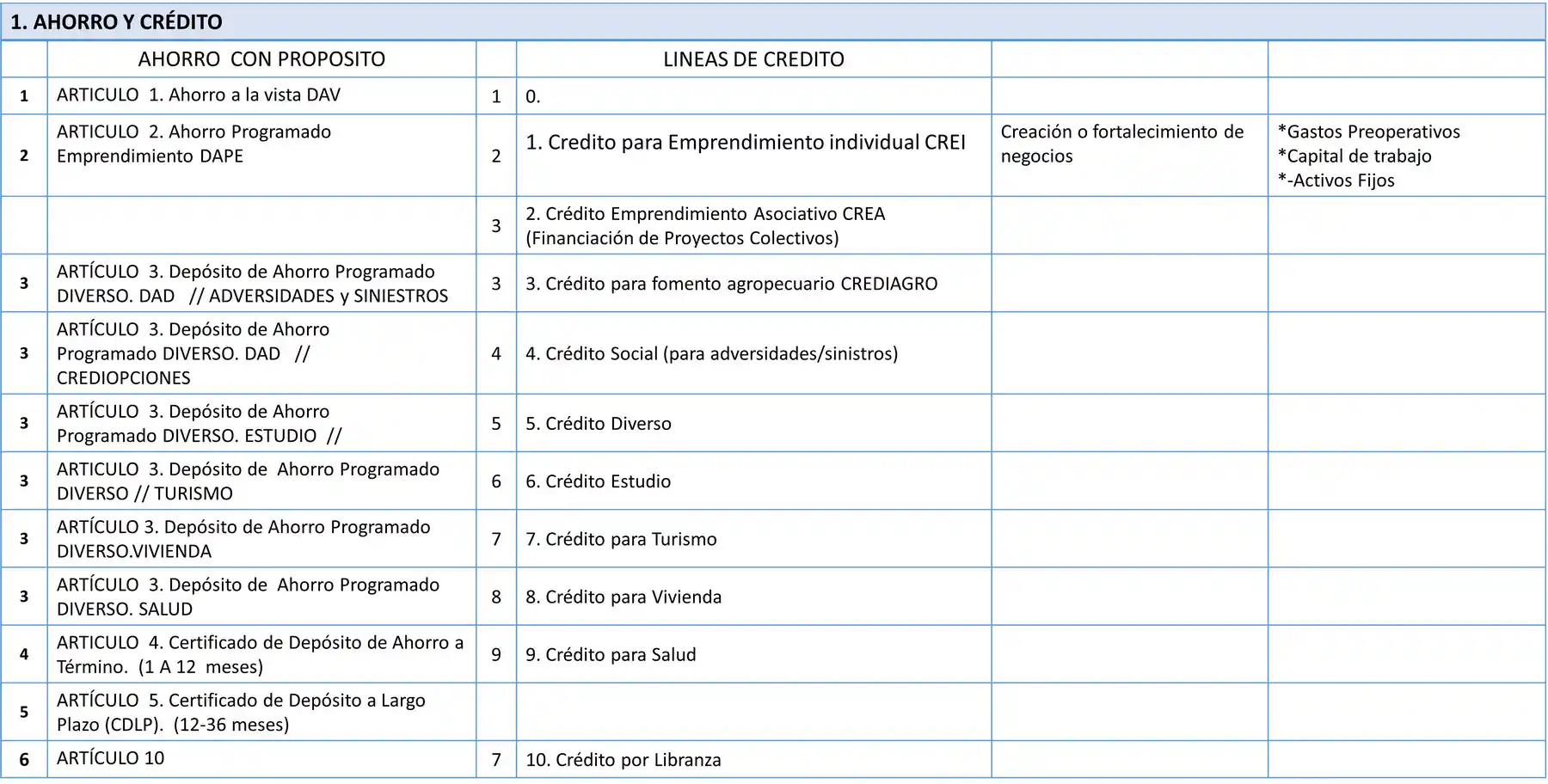Screen dimensions: 1548x784
Task: Select 'ARTICULO 4. Certificado de Depósito de Ahorro a Término'
Action: coord(261,654)
